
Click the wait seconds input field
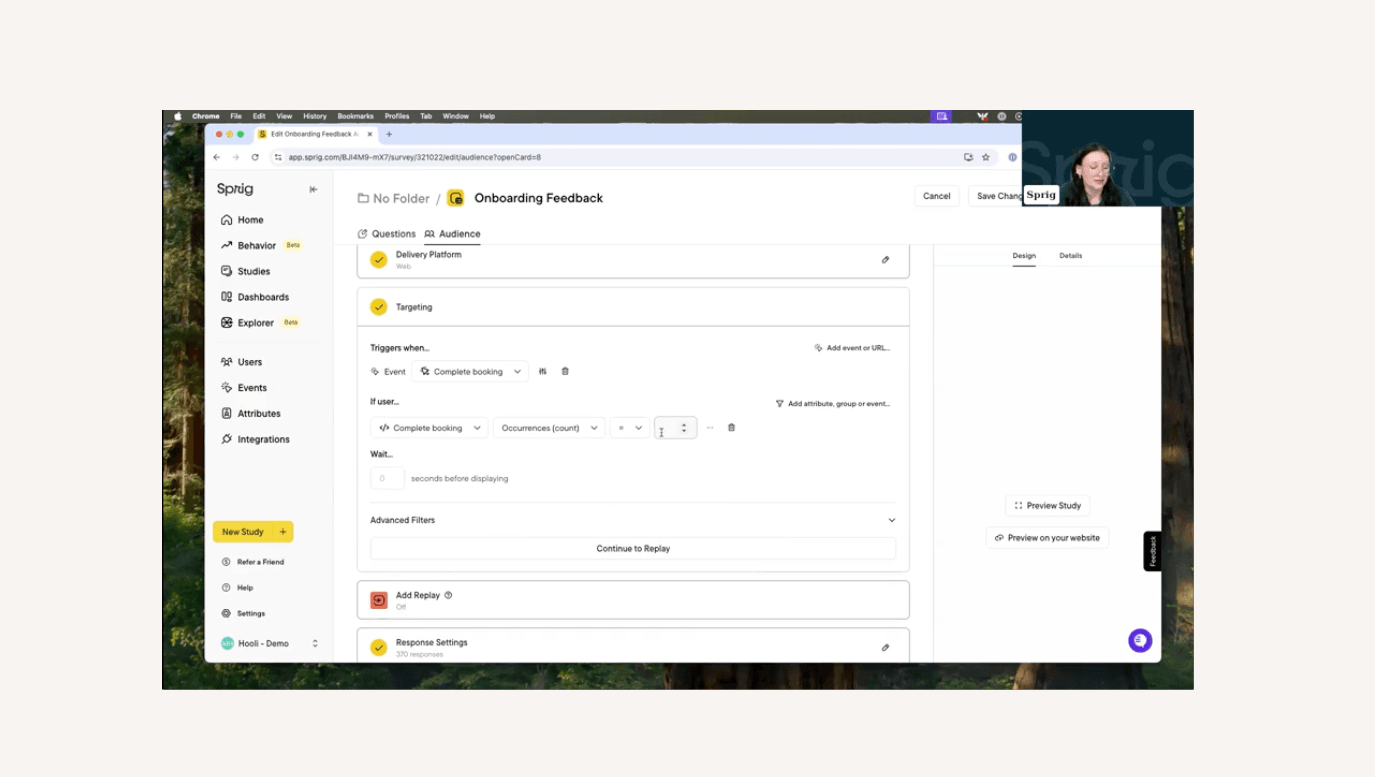(x=387, y=479)
